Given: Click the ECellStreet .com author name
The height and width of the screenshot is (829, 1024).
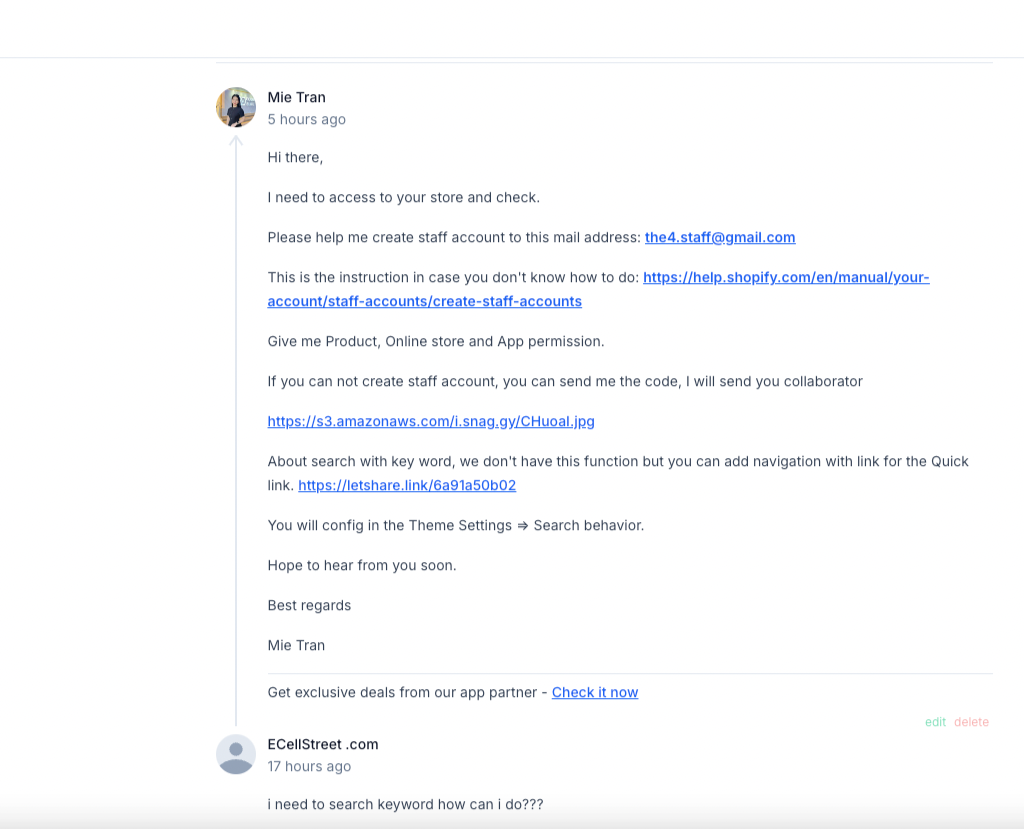Looking at the screenshot, I should tap(323, 744).
